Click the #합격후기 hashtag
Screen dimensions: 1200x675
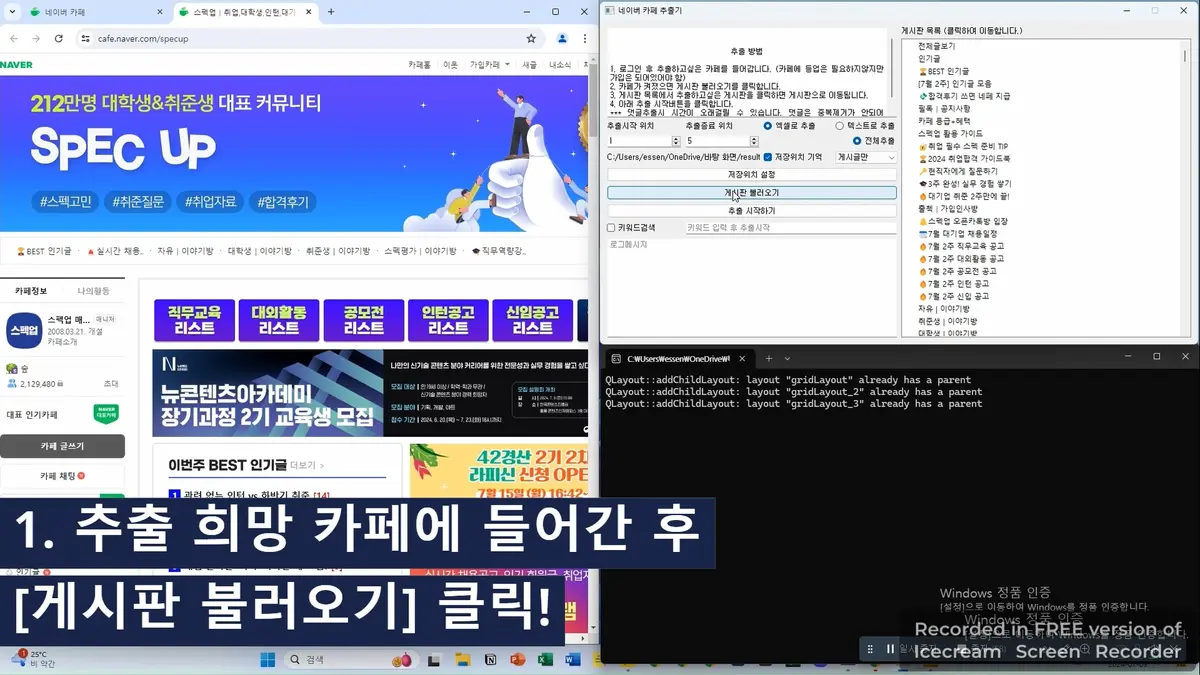(x=281, y=201)
